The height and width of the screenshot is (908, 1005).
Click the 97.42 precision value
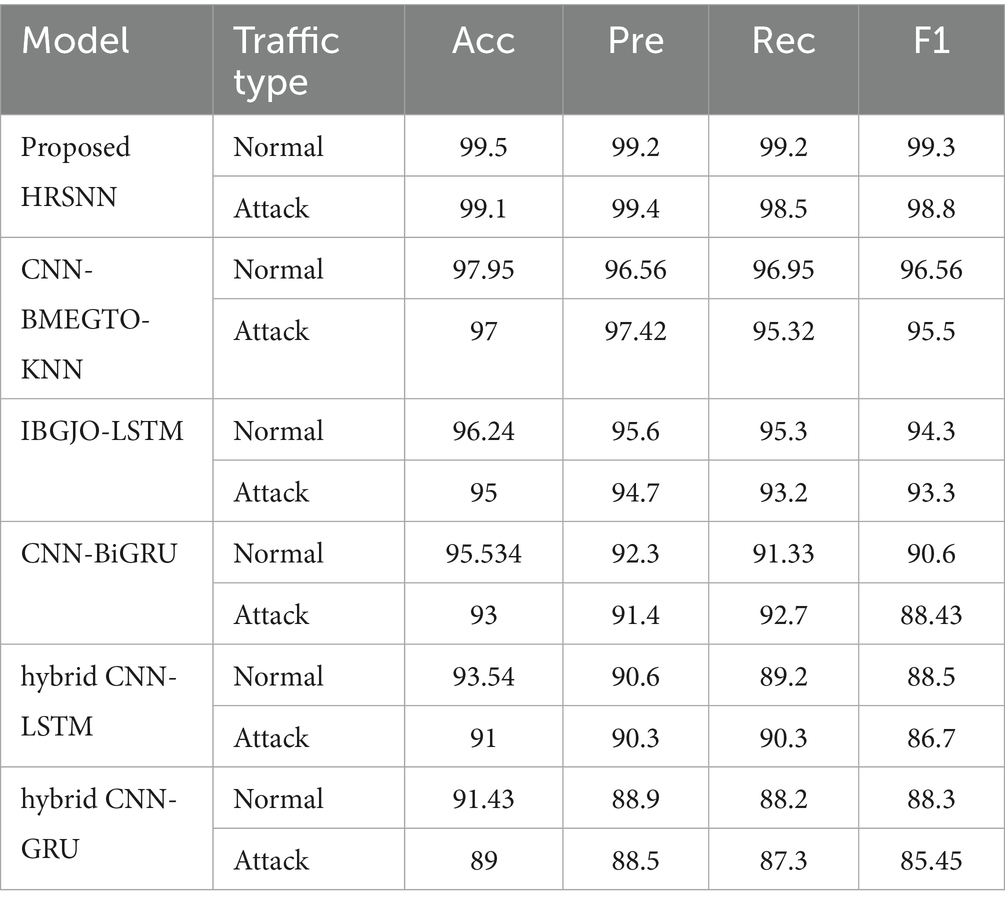click(635, 331)
